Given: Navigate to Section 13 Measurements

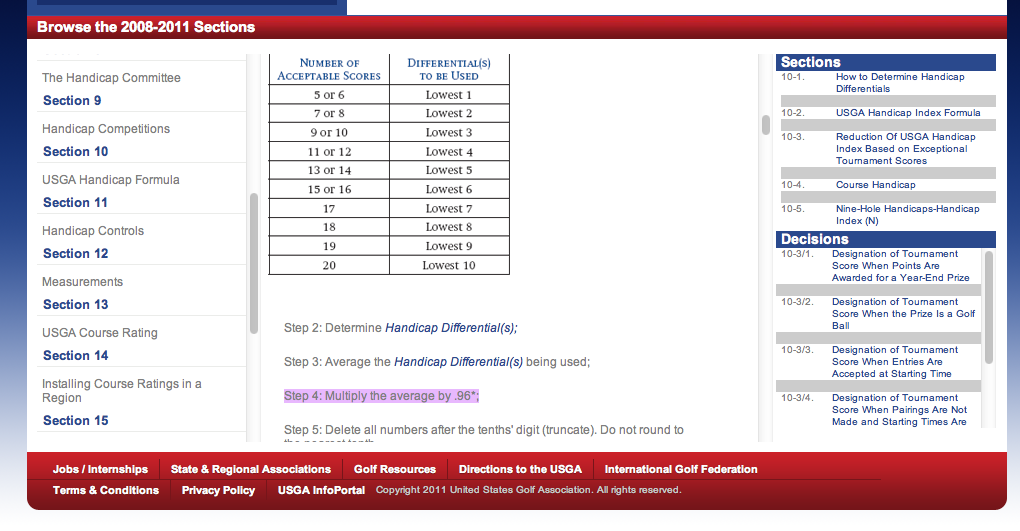Looking at the screenshot, I should click(x=75, y=304).
